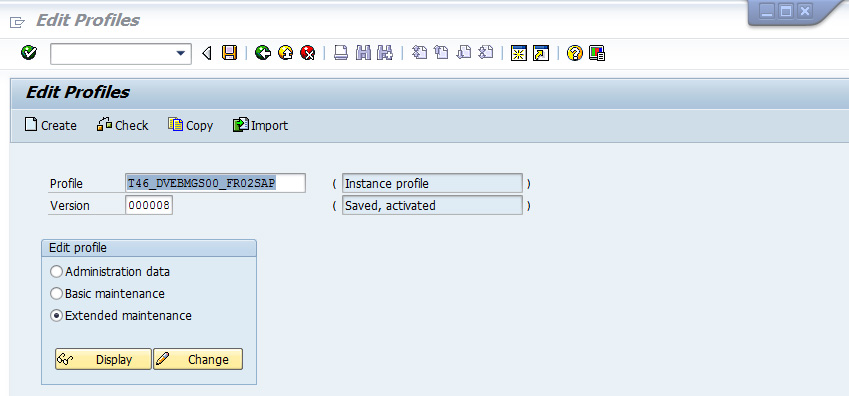
Task: Click the Find Next binoculars icon
Action: (384, 53)
